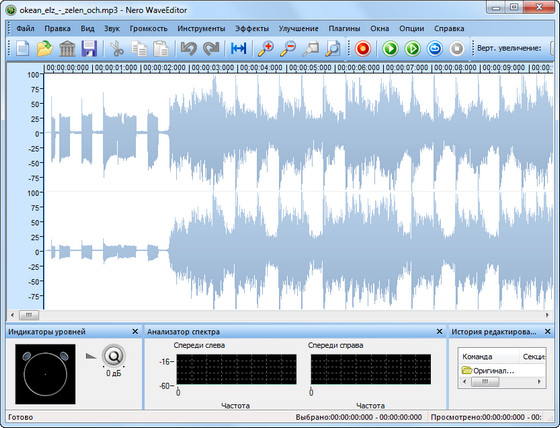Save the file with the floppy disk icon

click(89, 49)
